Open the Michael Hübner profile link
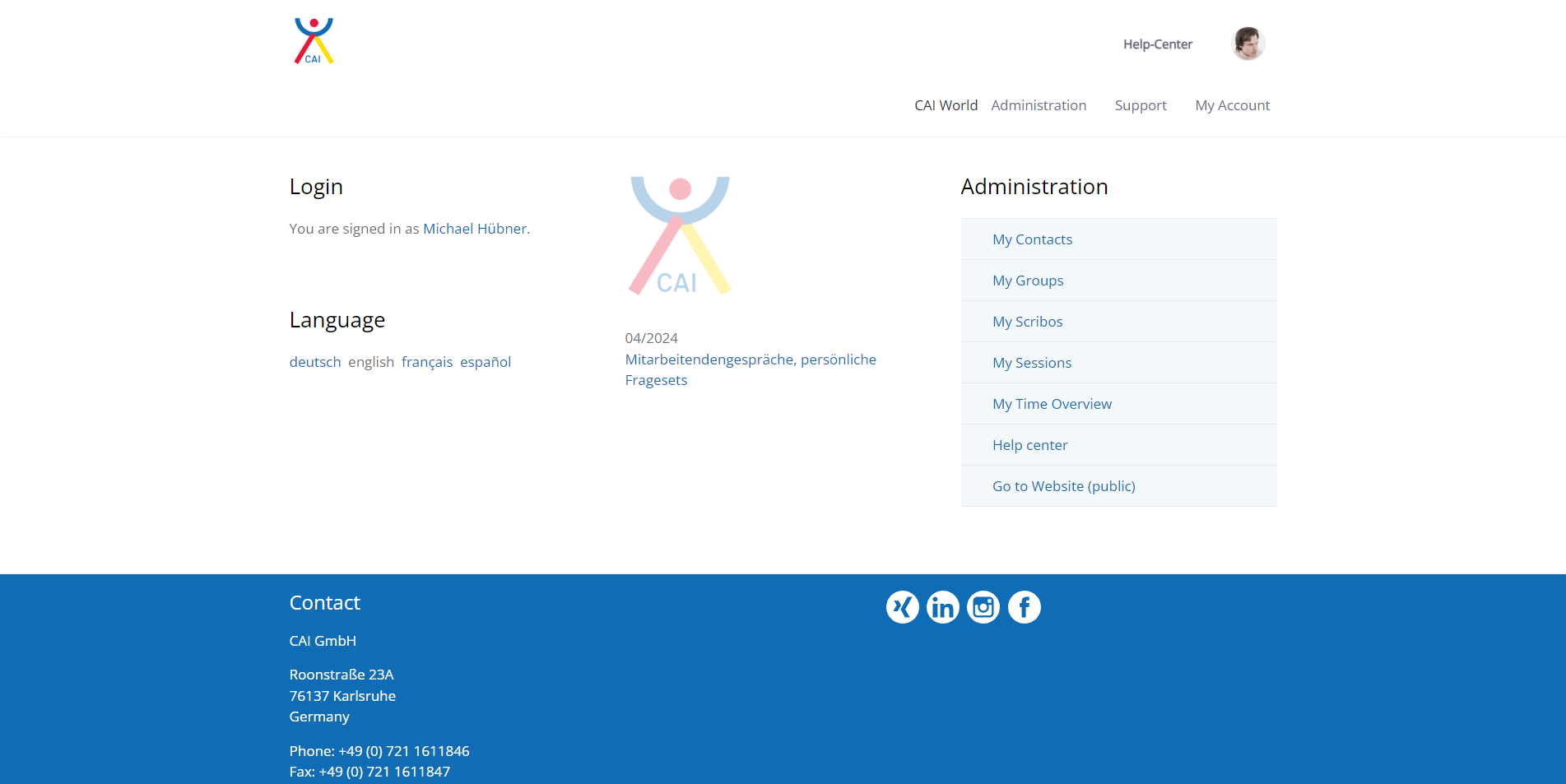The height and width of the screenshot is (784, 1566). (475, 229)
